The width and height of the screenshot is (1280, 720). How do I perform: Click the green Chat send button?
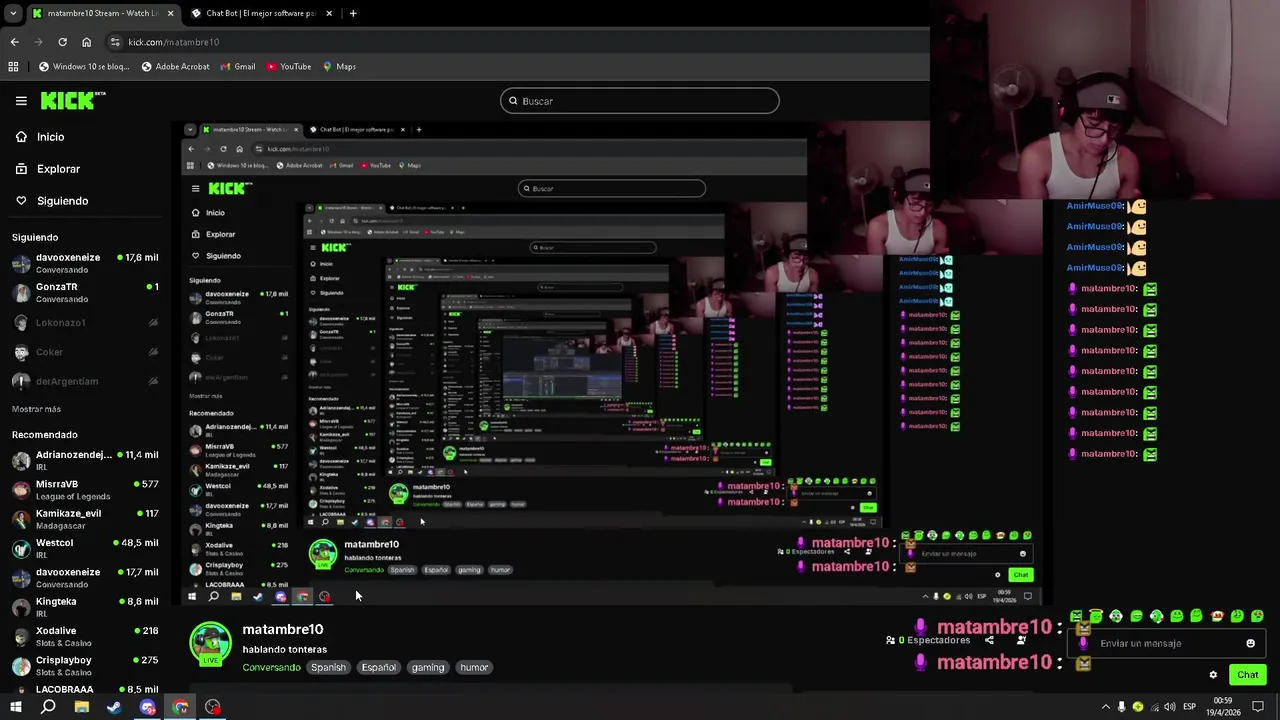pyautogui.click(x=1247, y=675)
